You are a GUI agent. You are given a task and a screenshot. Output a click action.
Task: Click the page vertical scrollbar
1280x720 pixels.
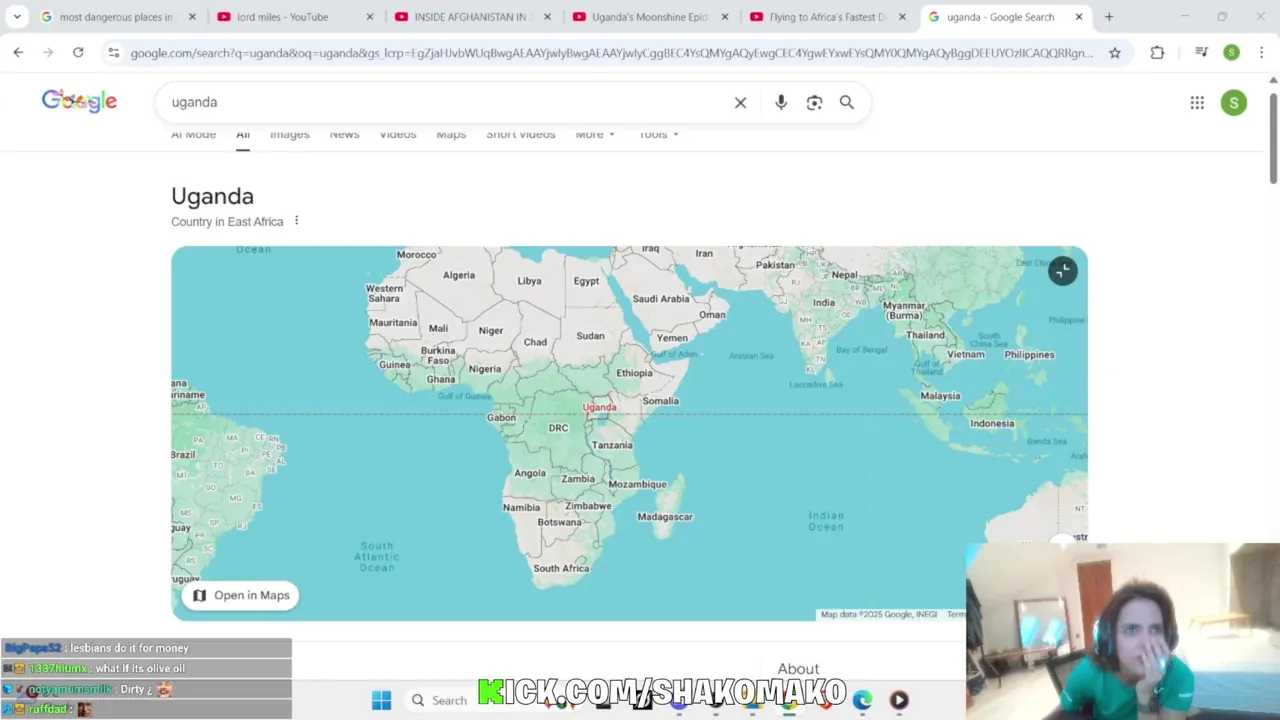coord(1273,138)
